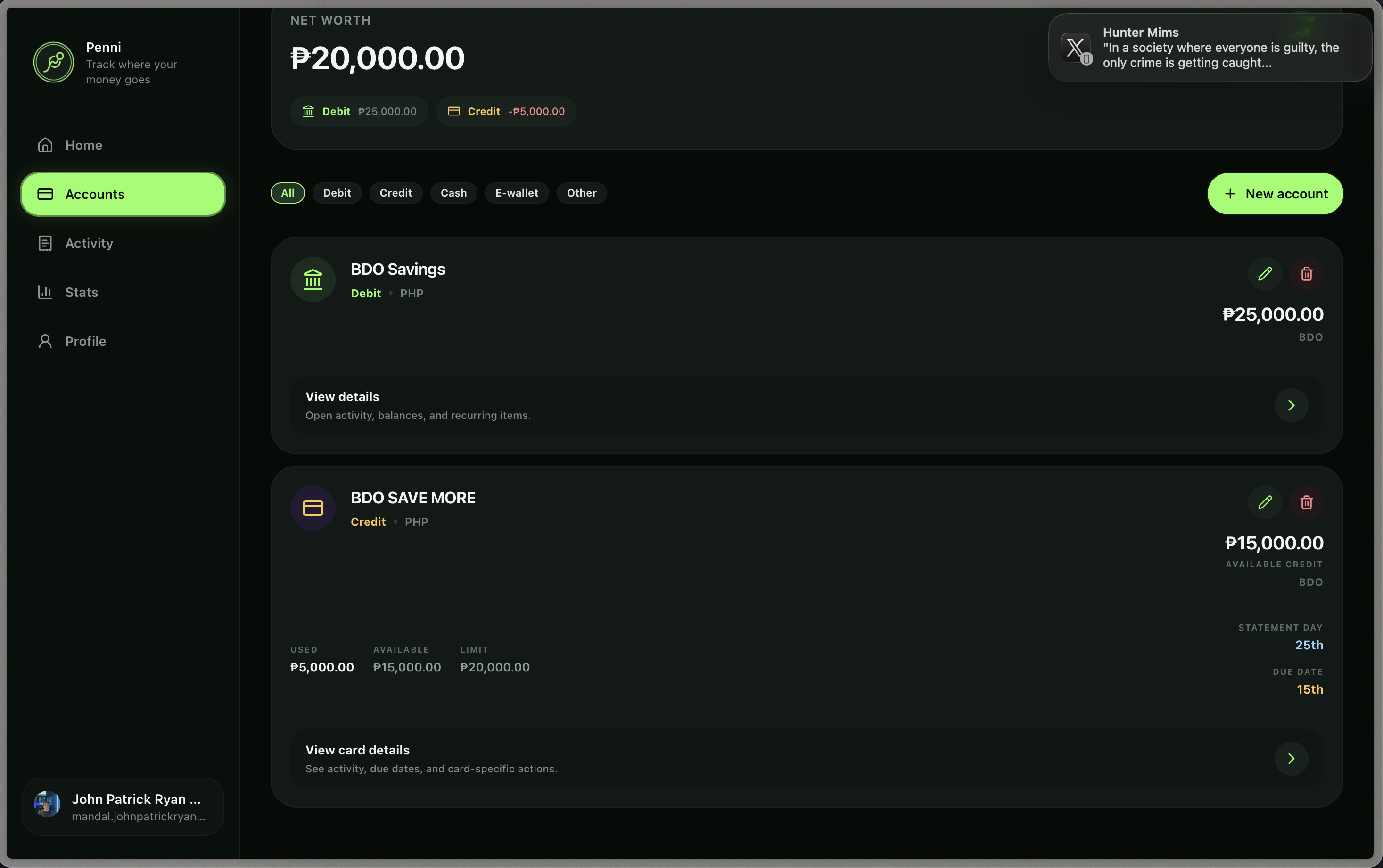Image resolution: width=1383 pixels, height=868 pixels.
Task: Click the Penni logo icon
Action: (x=53, y=62)
